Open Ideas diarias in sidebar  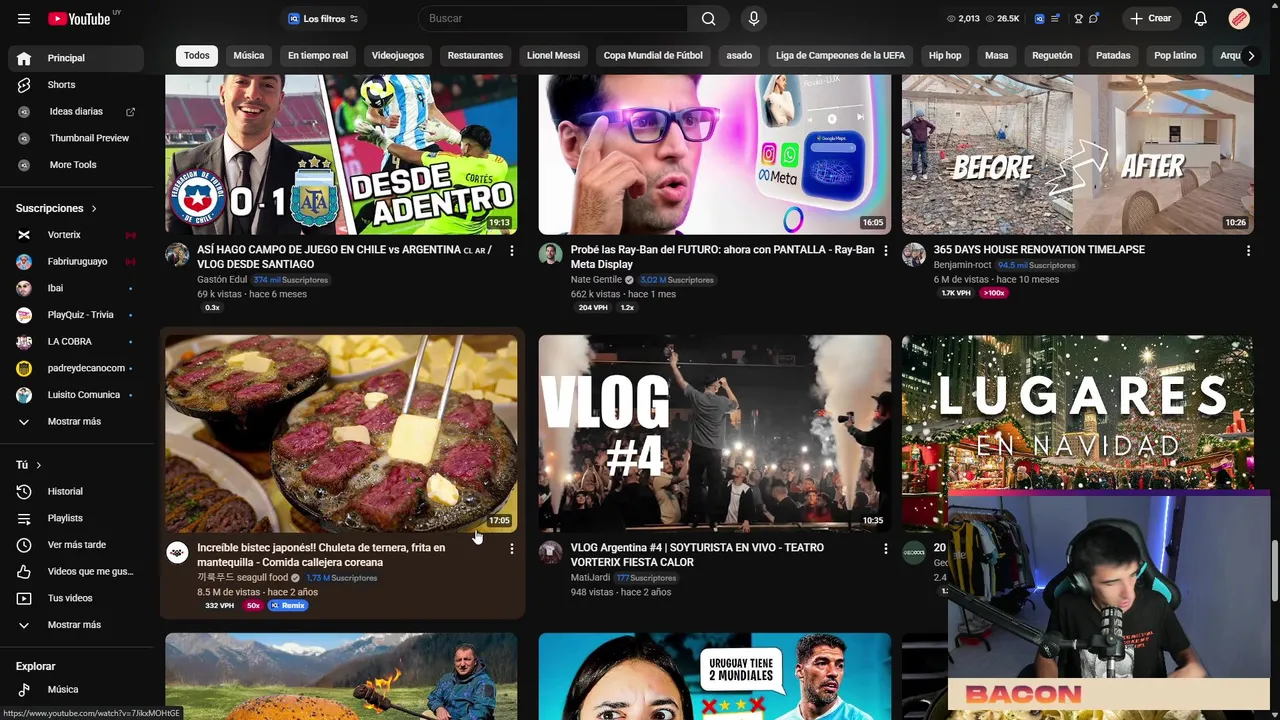78,111
